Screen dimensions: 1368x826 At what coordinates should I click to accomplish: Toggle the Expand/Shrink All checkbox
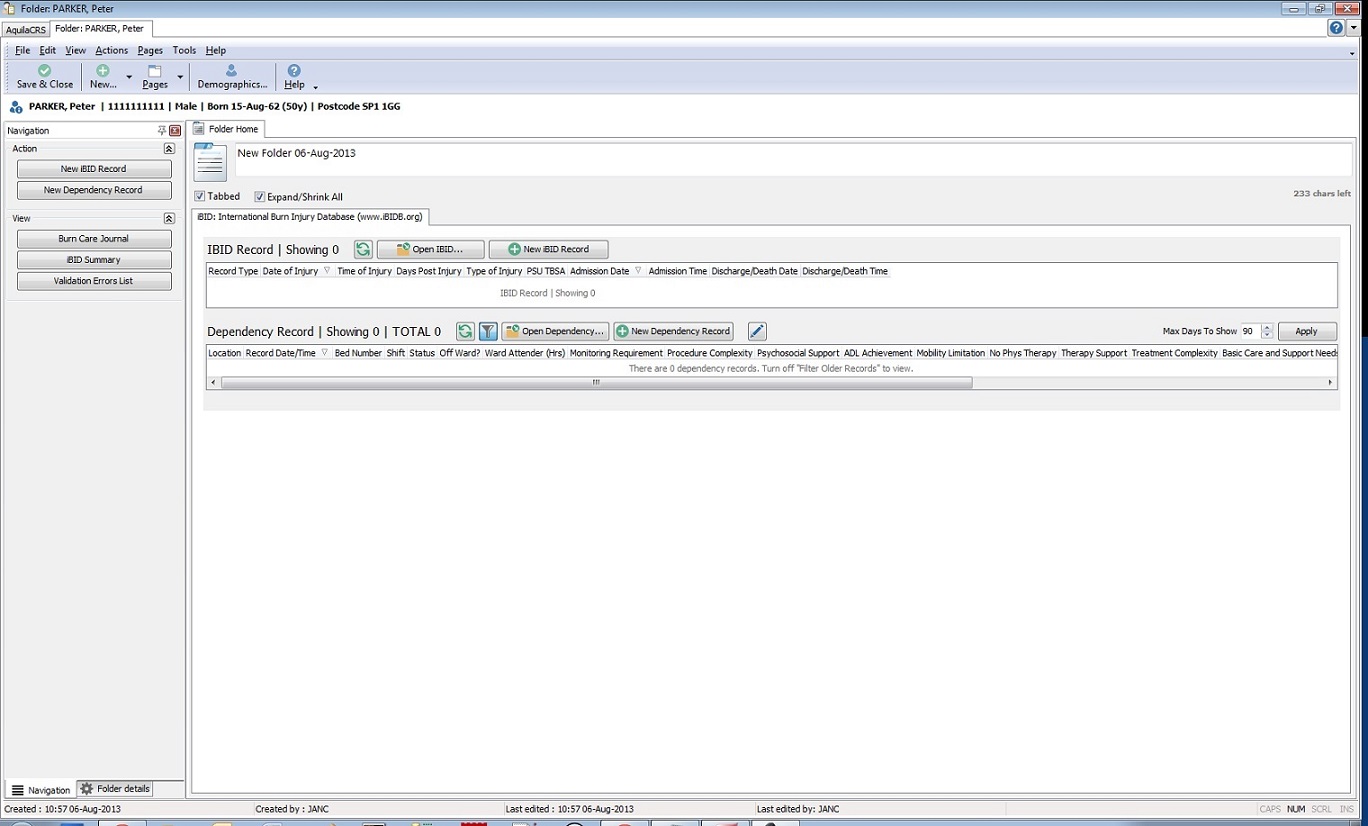[x=260, y=197]
